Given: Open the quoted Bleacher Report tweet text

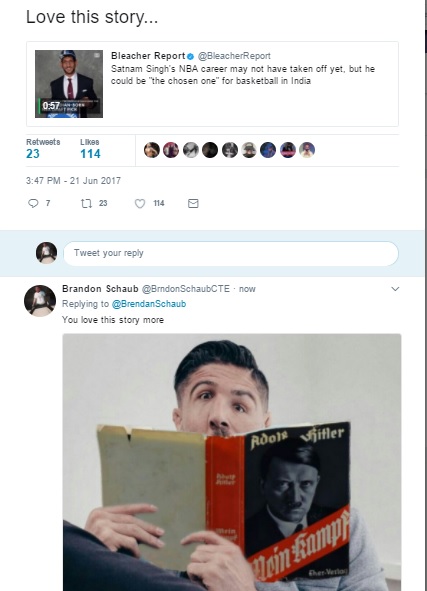Looking at the screenshot, I should 243,75.
